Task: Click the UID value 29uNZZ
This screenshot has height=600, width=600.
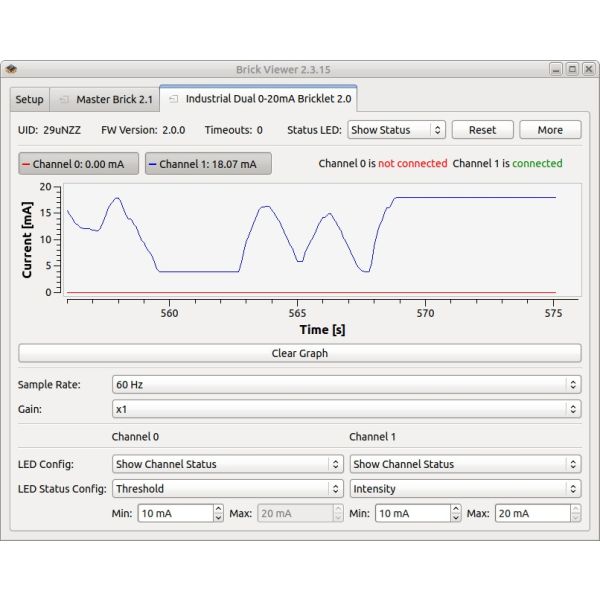Action: (62, 130)
